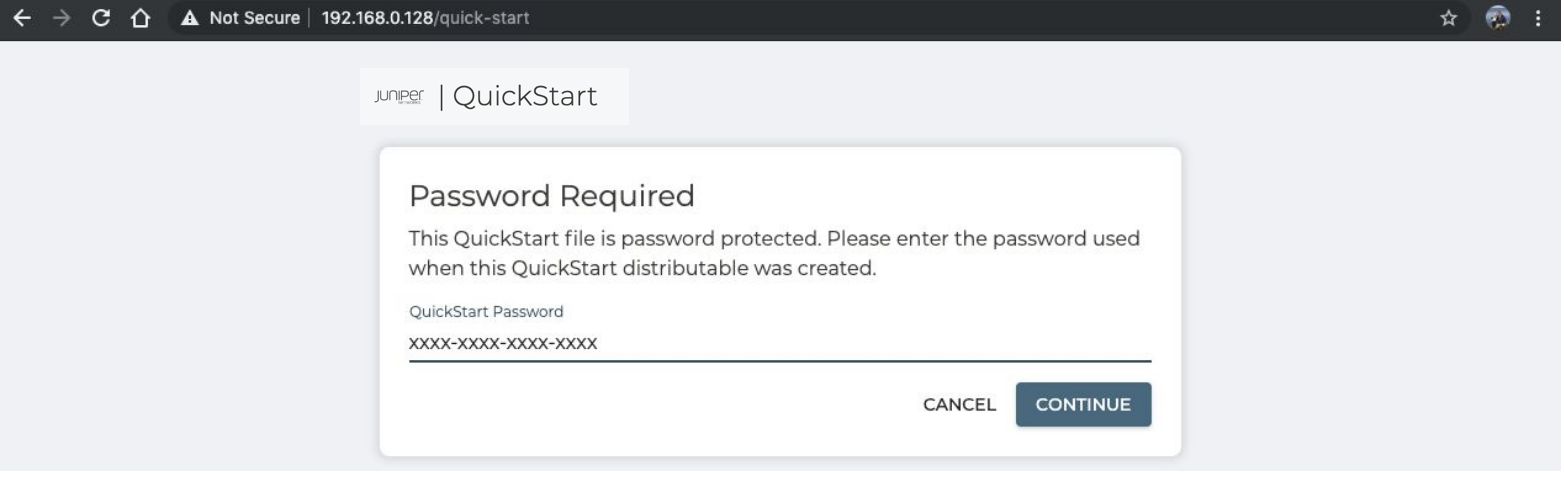Click the Not Secure warning triangle
Viewport: 1564px width, 484px height.
coord(188,20)
